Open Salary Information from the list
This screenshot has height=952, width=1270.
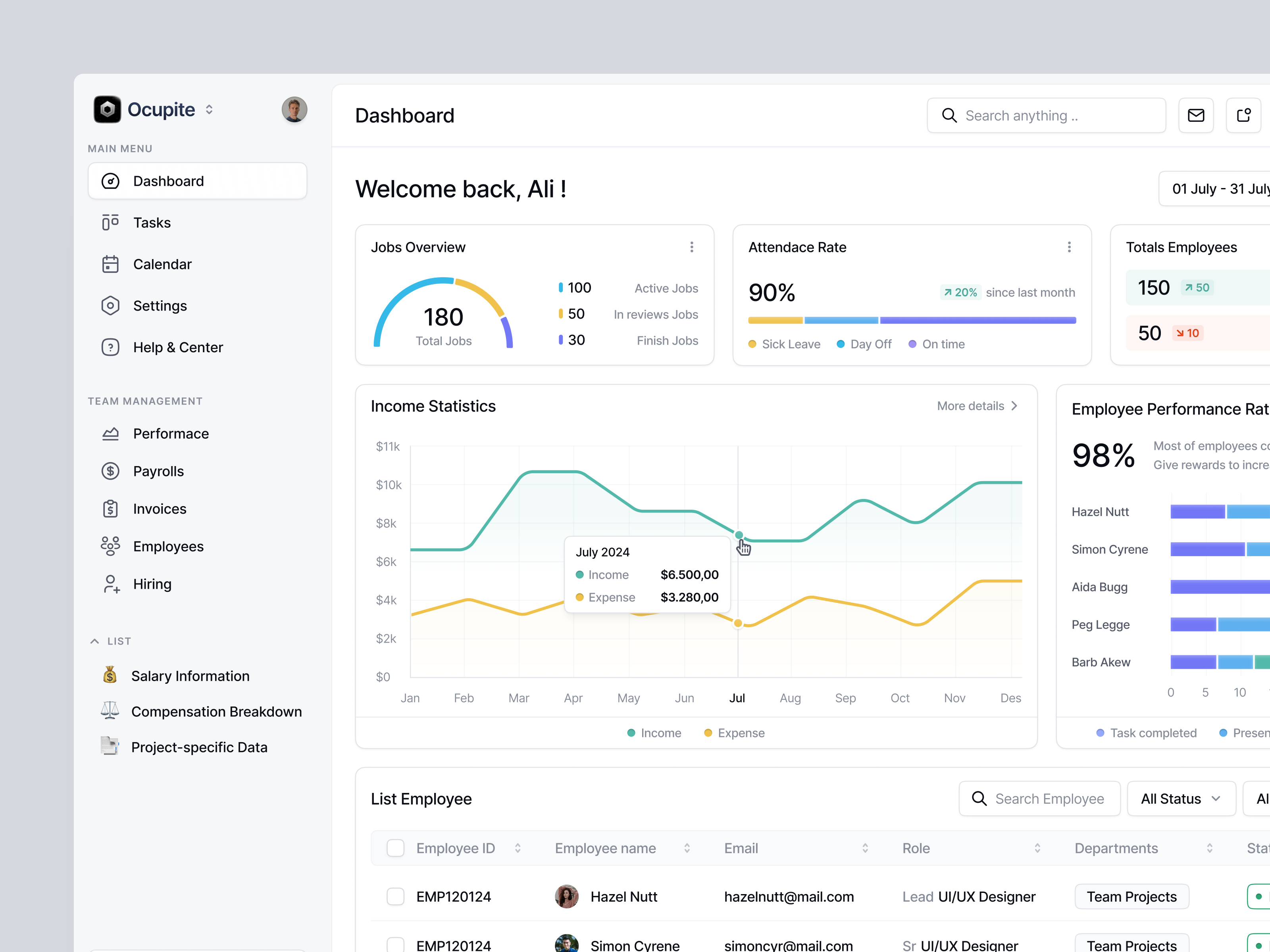(190, 676)
